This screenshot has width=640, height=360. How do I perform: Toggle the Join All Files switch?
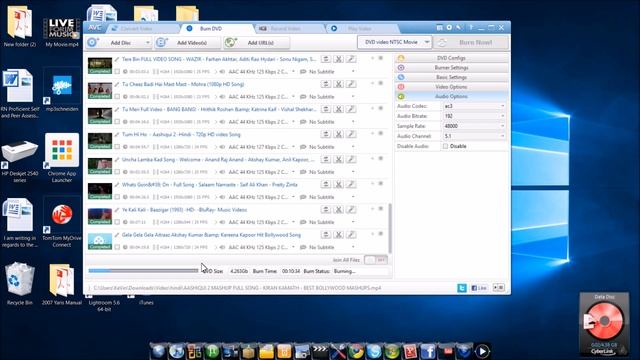(x=376, y=260)
